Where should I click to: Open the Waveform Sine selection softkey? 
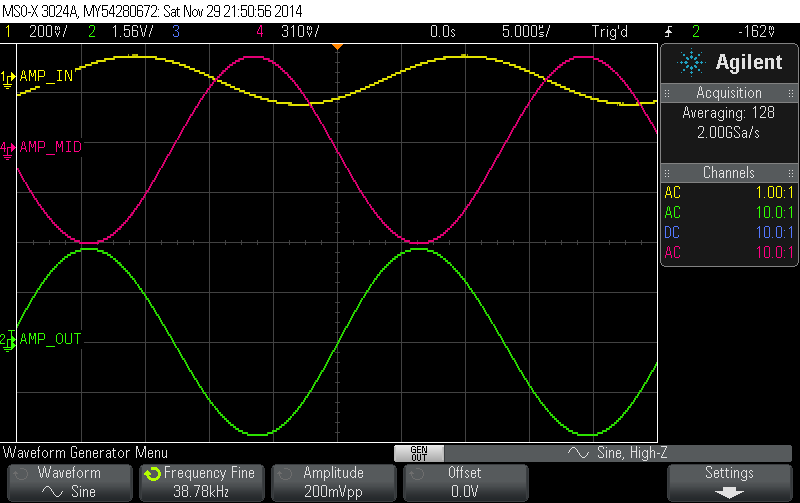pyautogui.click(x=69, y=482)
